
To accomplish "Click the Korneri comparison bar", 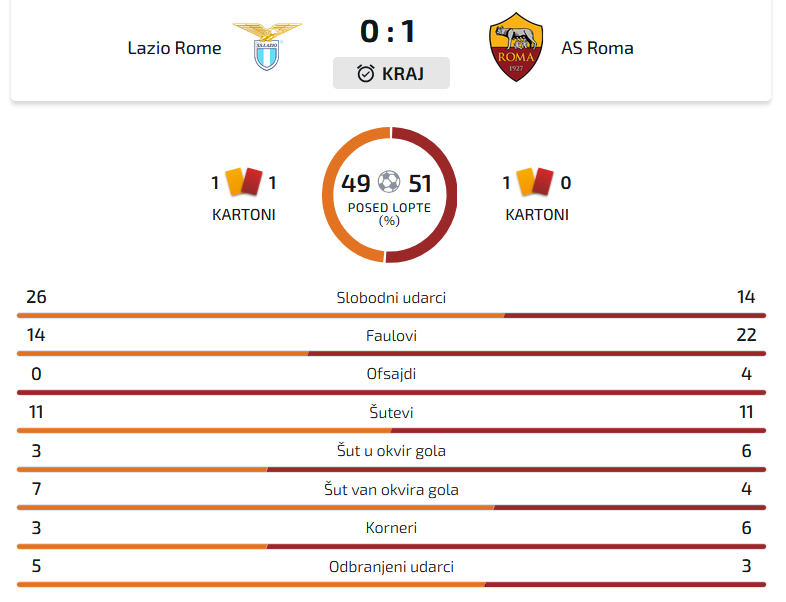I will [x=391, y=546].
